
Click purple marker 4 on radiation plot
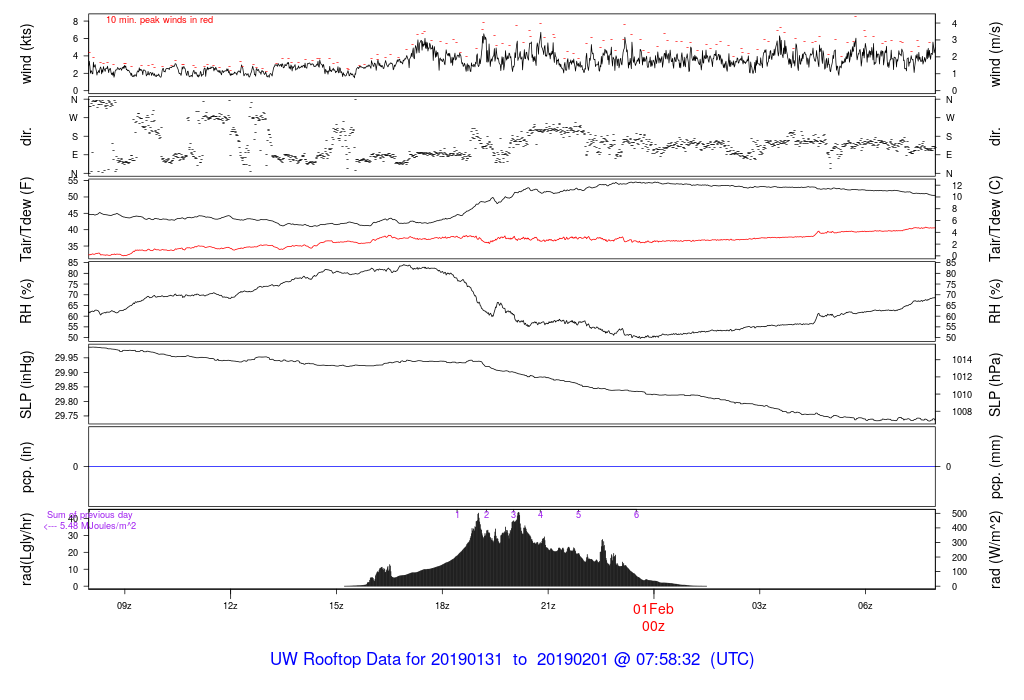[x=540, y=515]
